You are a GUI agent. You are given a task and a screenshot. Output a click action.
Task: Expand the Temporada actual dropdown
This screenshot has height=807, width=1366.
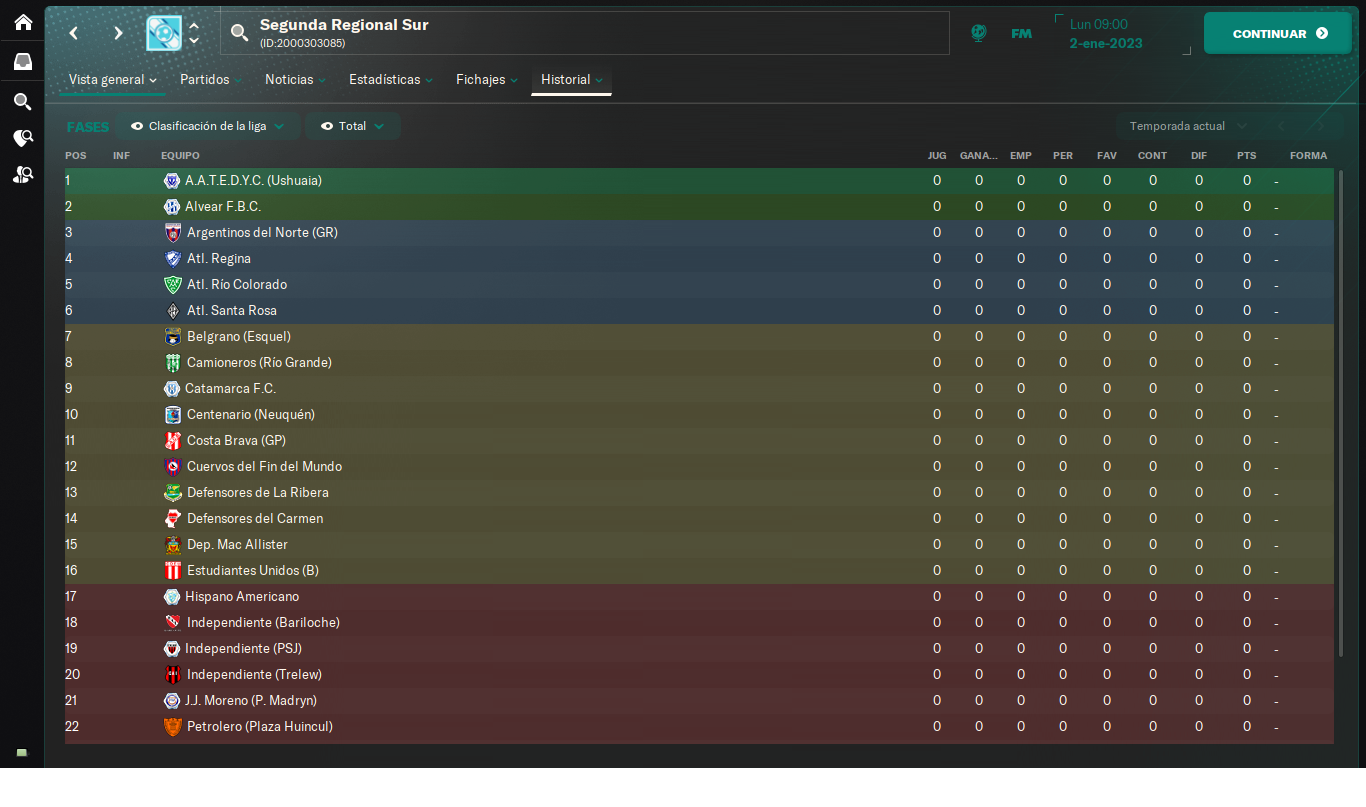pos(1187,126)
